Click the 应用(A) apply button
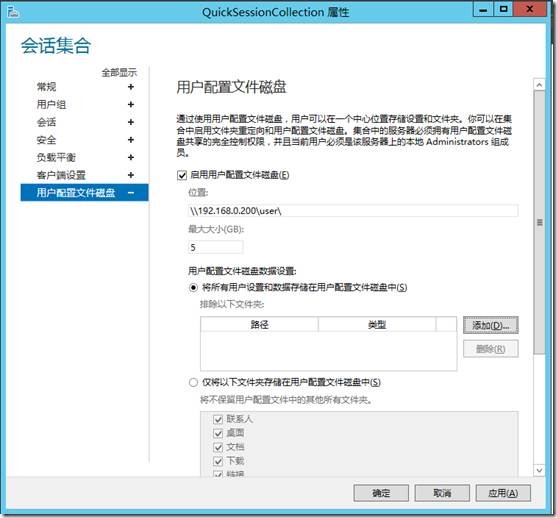557x518 pixels. tap(503, 493)
